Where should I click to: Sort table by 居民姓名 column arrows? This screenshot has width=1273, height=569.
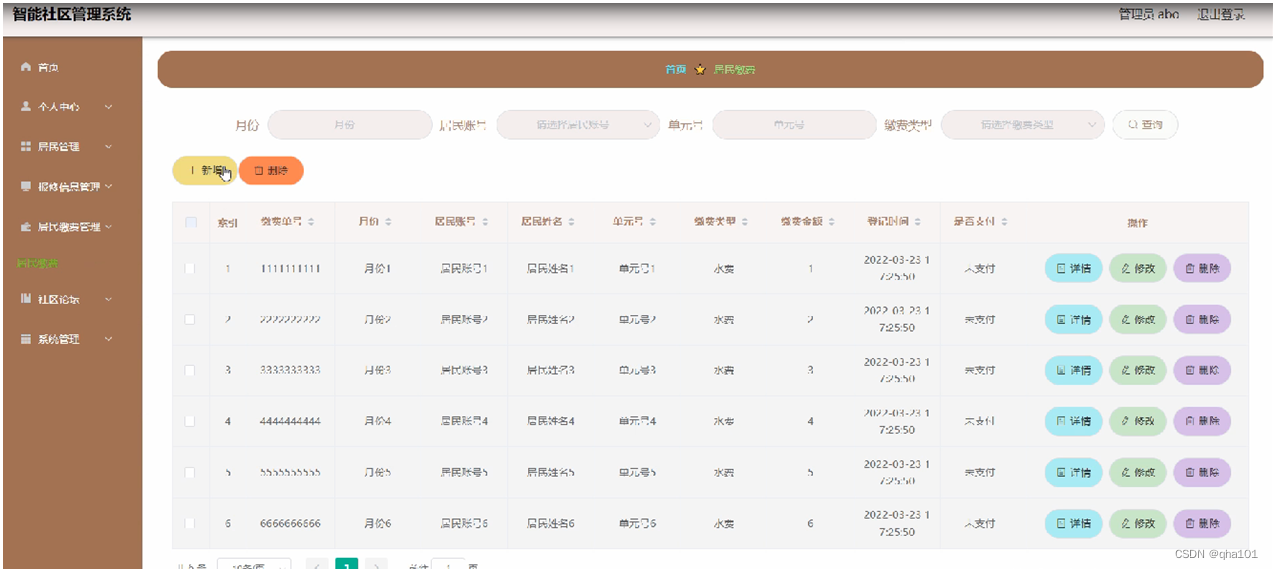572,222
